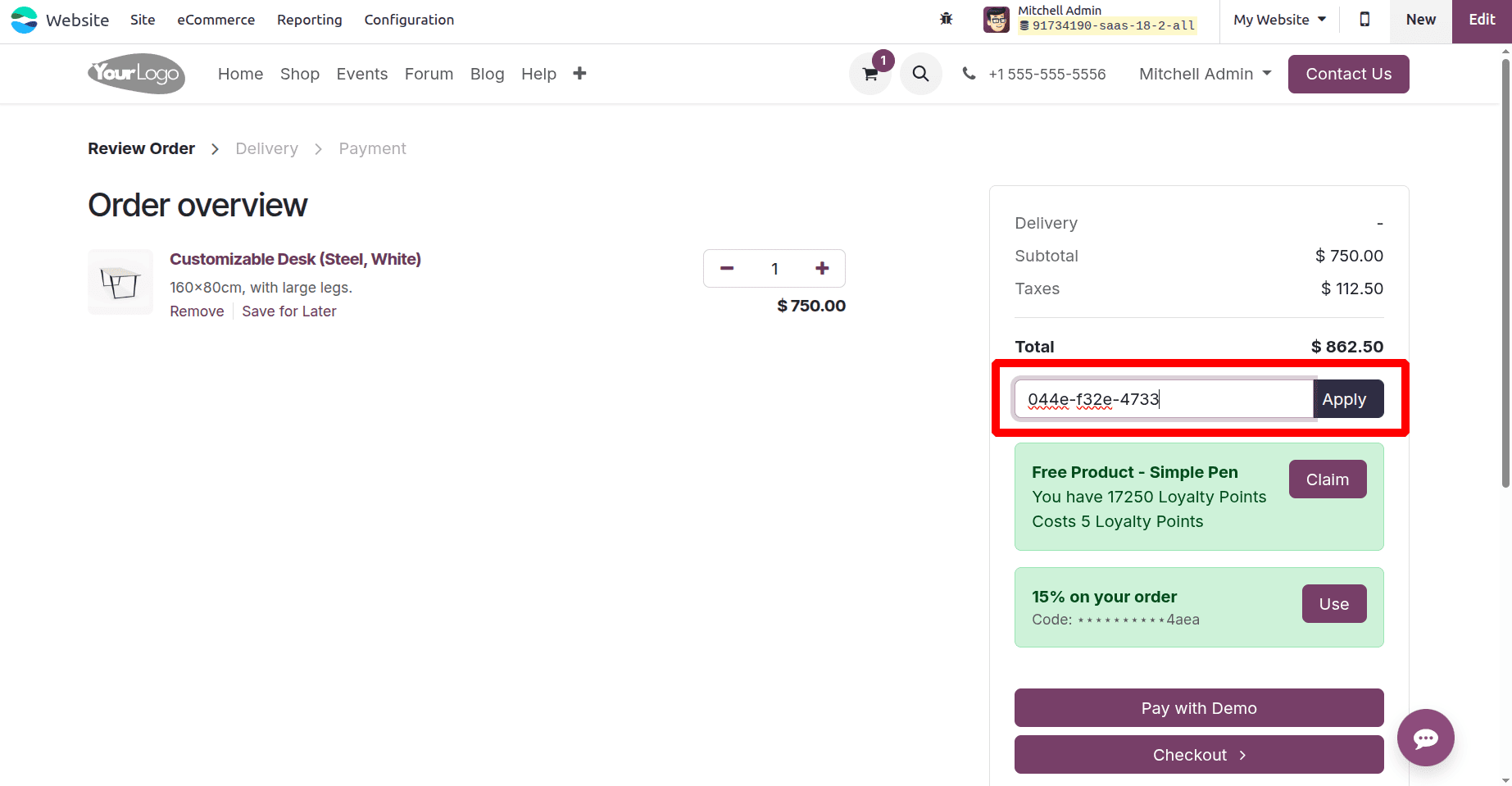1512x786 pixels.
Task: Expand the My Website dropdown
Action: point(1279,20)
